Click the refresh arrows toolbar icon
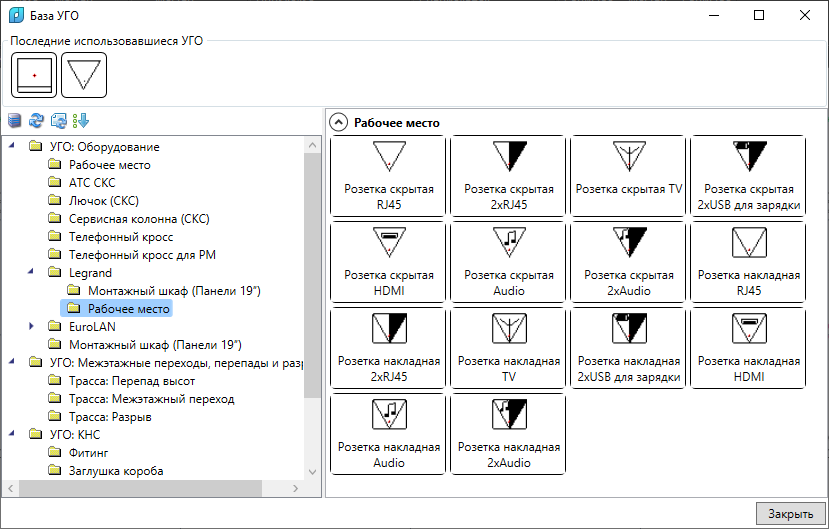 tap(36, 121)
